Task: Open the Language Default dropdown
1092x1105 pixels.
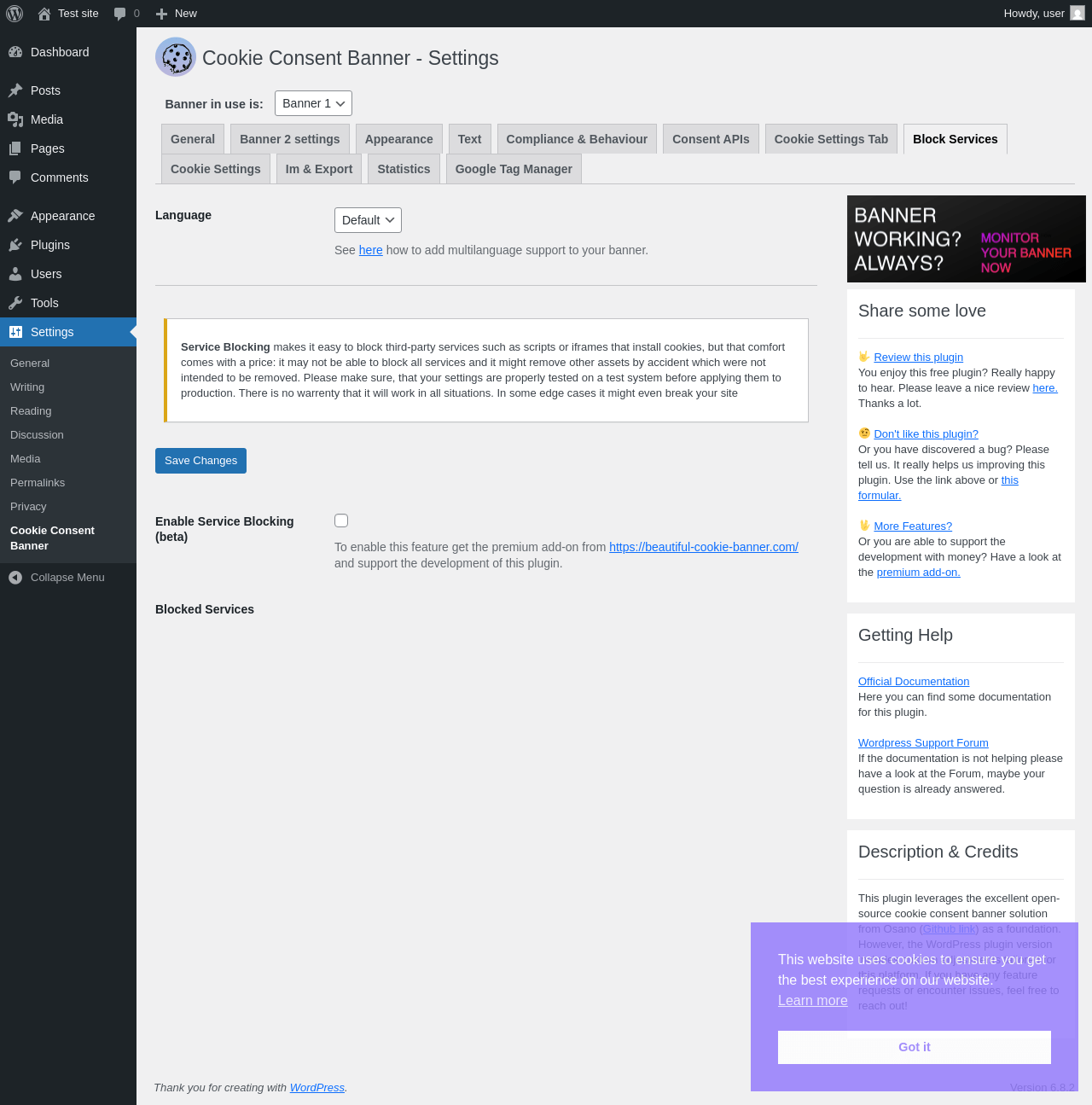Action: pos(368,220)
